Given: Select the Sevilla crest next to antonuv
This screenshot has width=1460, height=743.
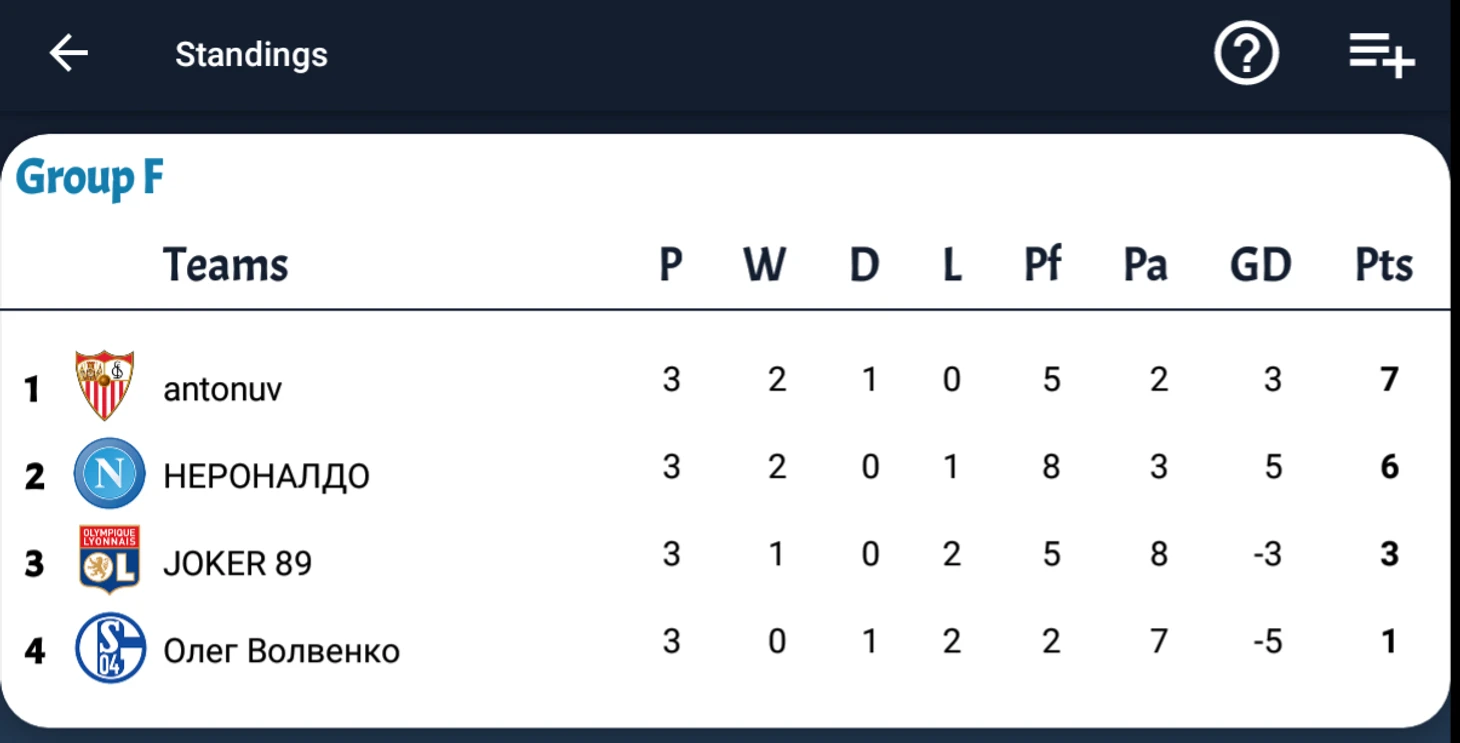Looking at the screenshot, I should (105, 385).
